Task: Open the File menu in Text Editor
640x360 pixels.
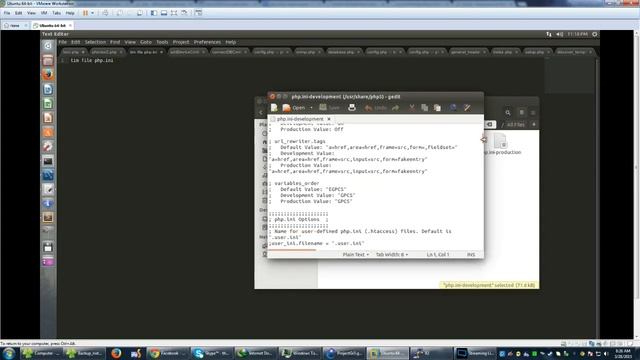Action: pyautogui.click(x=62, y=42)
